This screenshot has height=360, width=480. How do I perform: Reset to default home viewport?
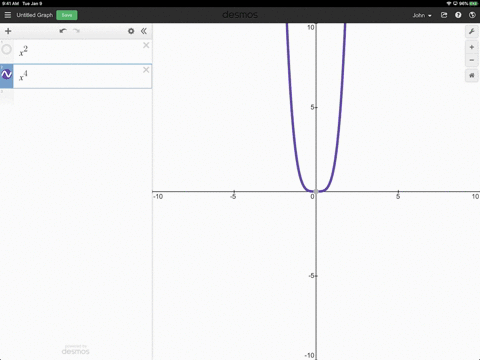[472, 76]
